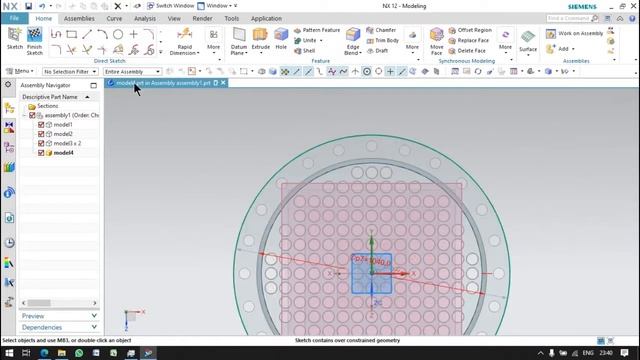Toggle the model1 checkbox

click(41, 124)
